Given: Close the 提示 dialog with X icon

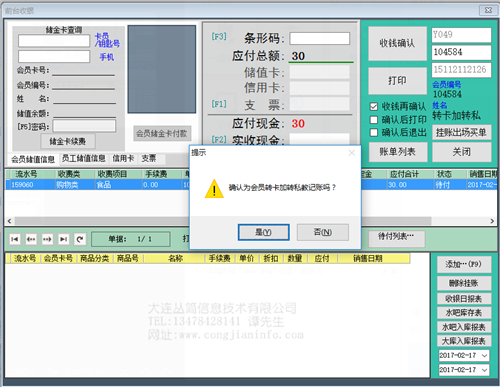Looking at the screenshot, I should [x=352, y=153].
